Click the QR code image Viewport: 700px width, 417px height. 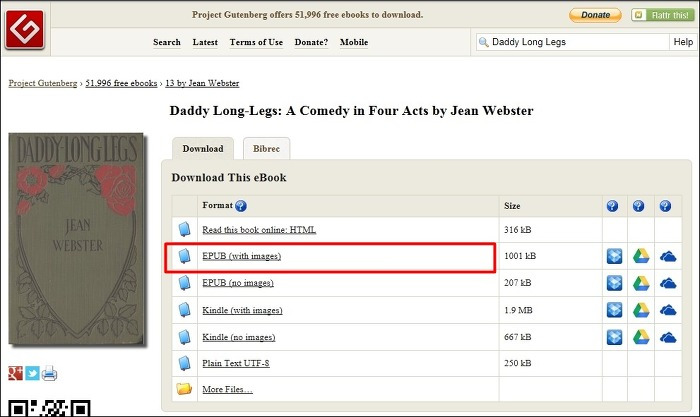50,409
